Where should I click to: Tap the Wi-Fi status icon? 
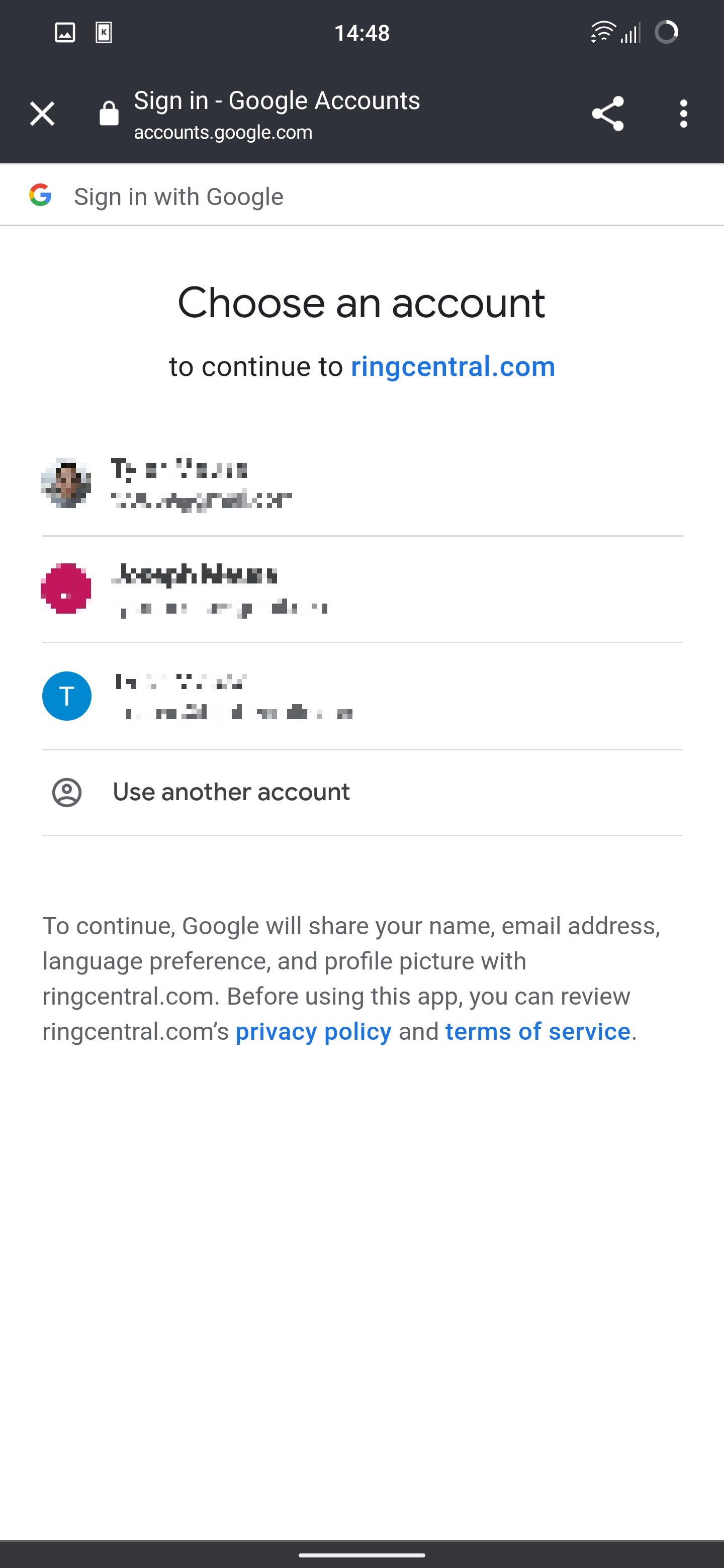602,32
